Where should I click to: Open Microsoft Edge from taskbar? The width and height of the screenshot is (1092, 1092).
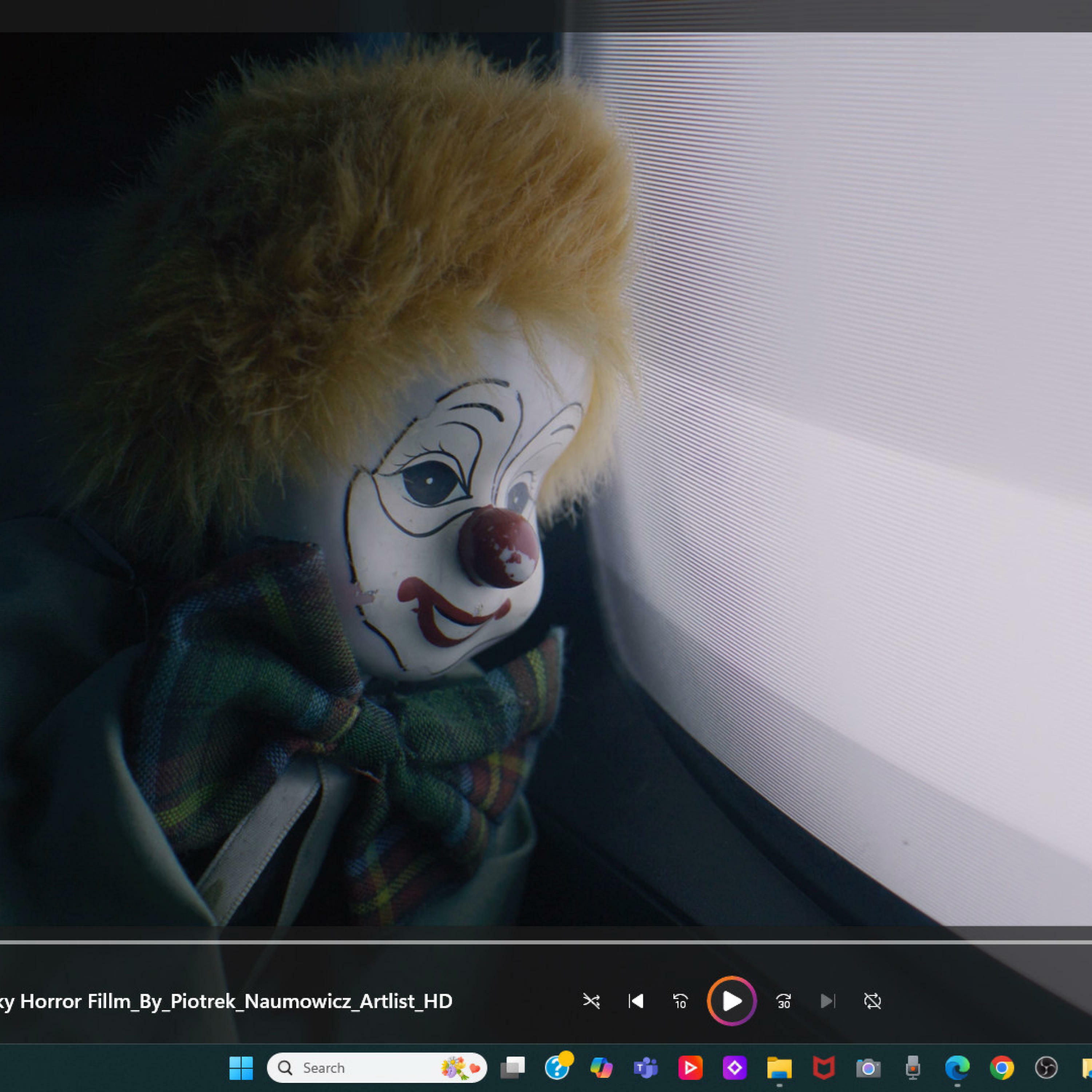(957, 1068)
